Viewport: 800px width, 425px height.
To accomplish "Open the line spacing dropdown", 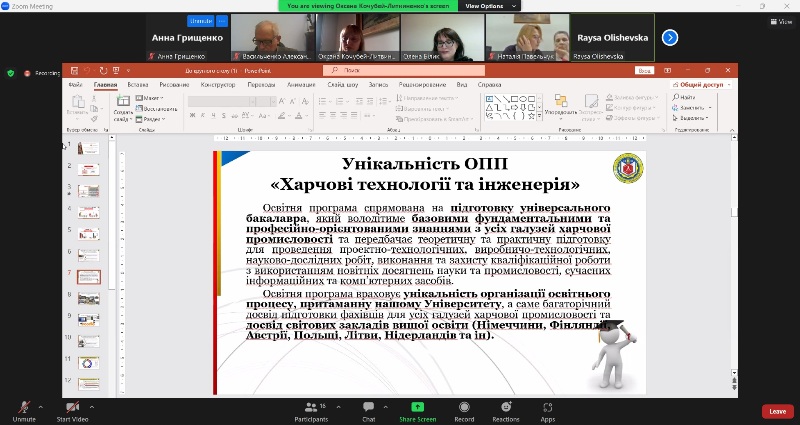I will coord(386,102).
